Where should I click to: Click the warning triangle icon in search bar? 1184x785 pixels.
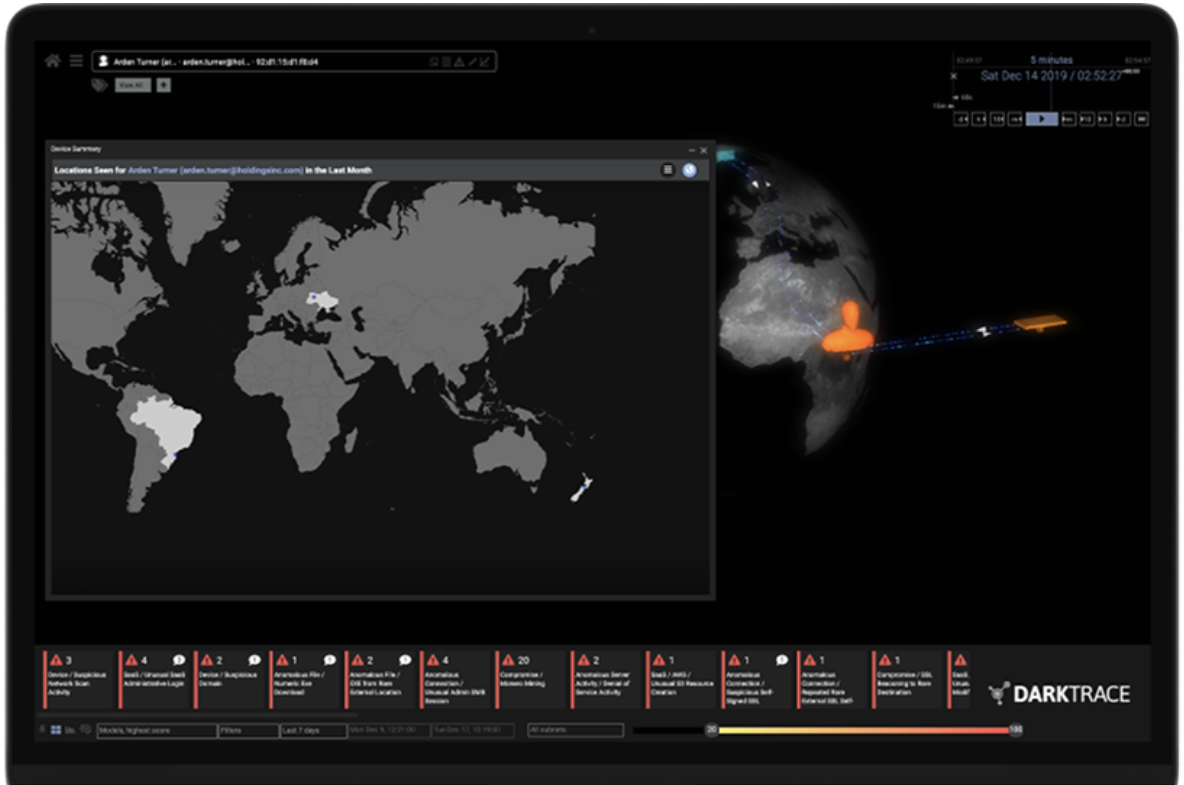[x=459, y=62]
